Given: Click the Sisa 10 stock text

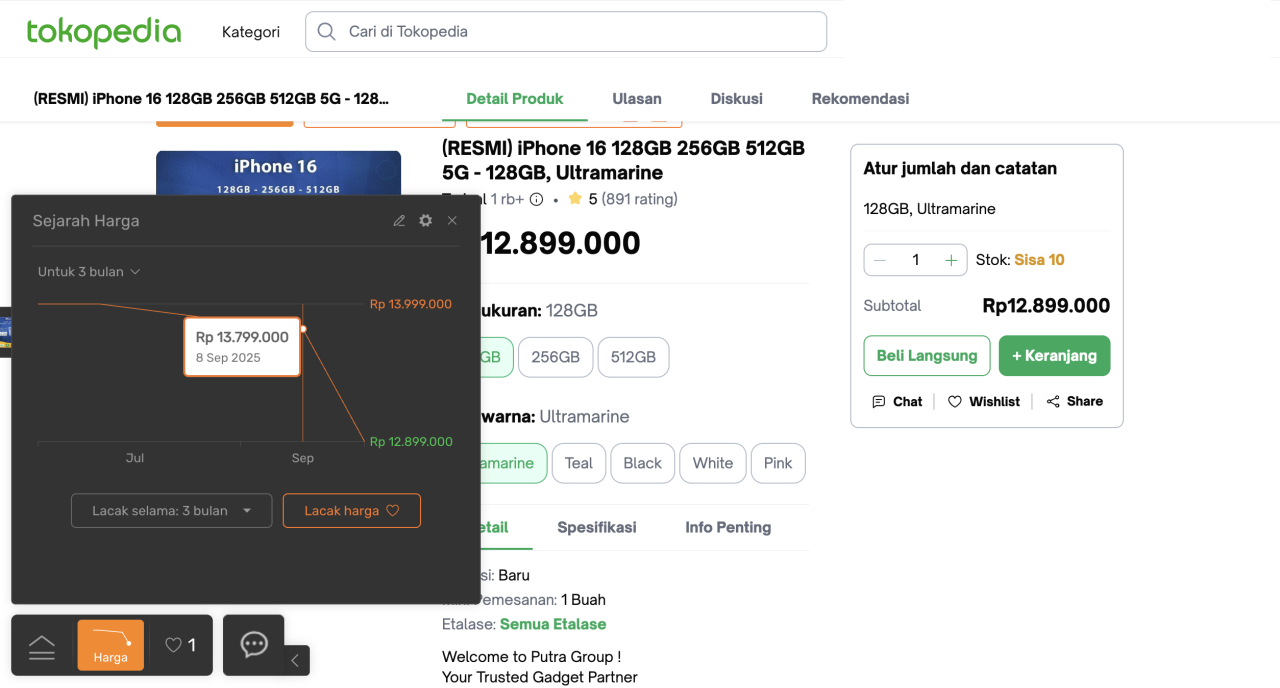Looking at the screenshot, I should 1039,260.
